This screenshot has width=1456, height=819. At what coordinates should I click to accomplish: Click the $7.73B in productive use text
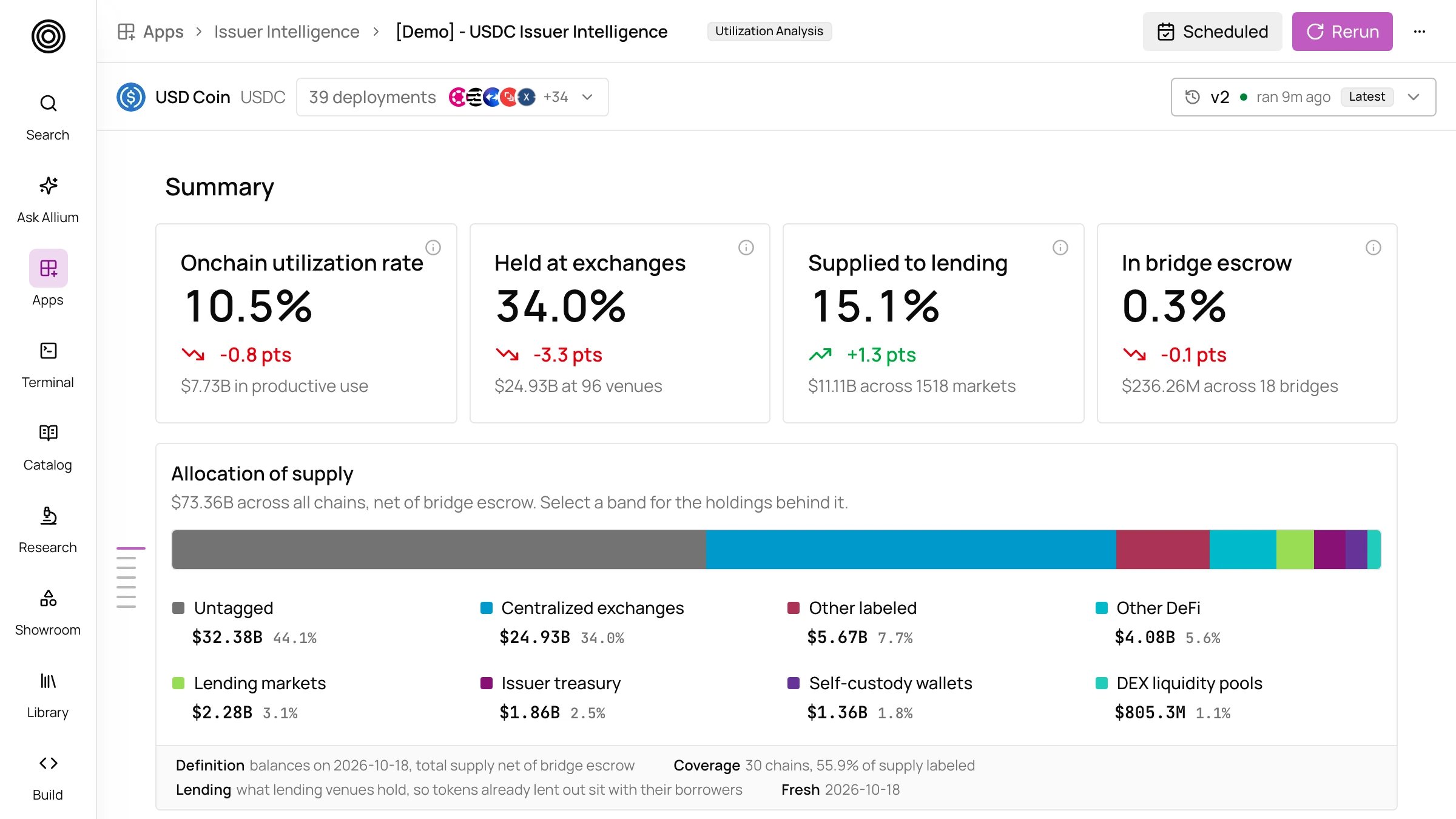(274, 386)
